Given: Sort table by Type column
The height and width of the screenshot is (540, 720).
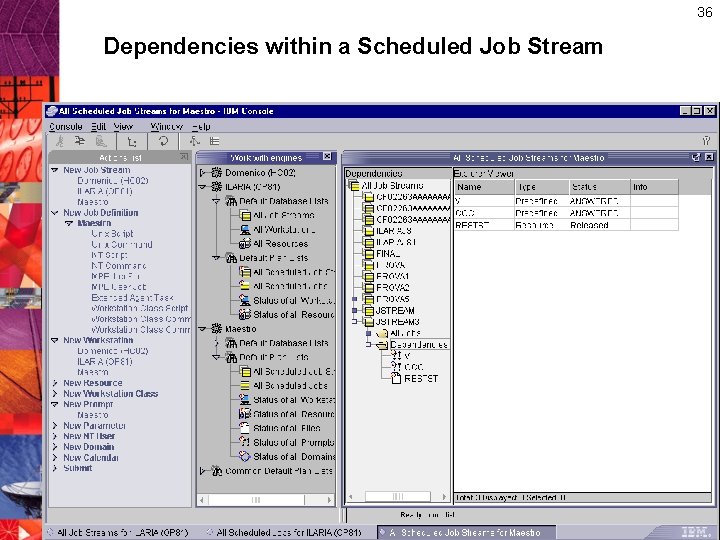Looking at the screenshot, I should [x=541, y=187].
